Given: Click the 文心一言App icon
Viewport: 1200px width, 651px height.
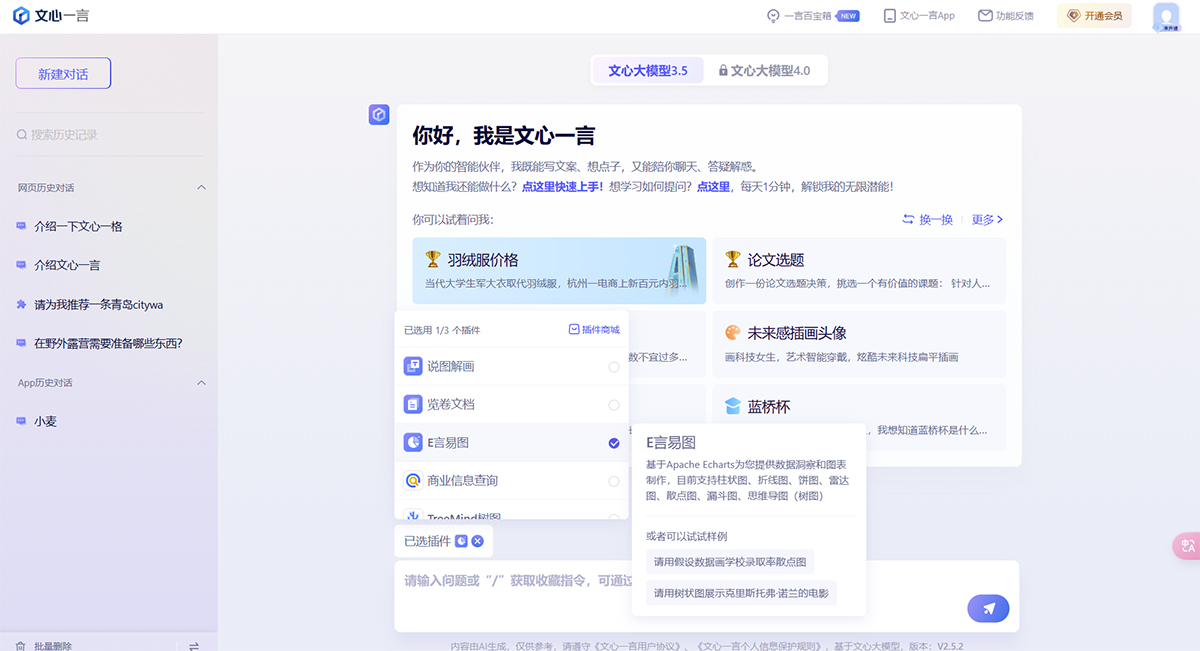Looking at the screenshot, I should 888,15.
